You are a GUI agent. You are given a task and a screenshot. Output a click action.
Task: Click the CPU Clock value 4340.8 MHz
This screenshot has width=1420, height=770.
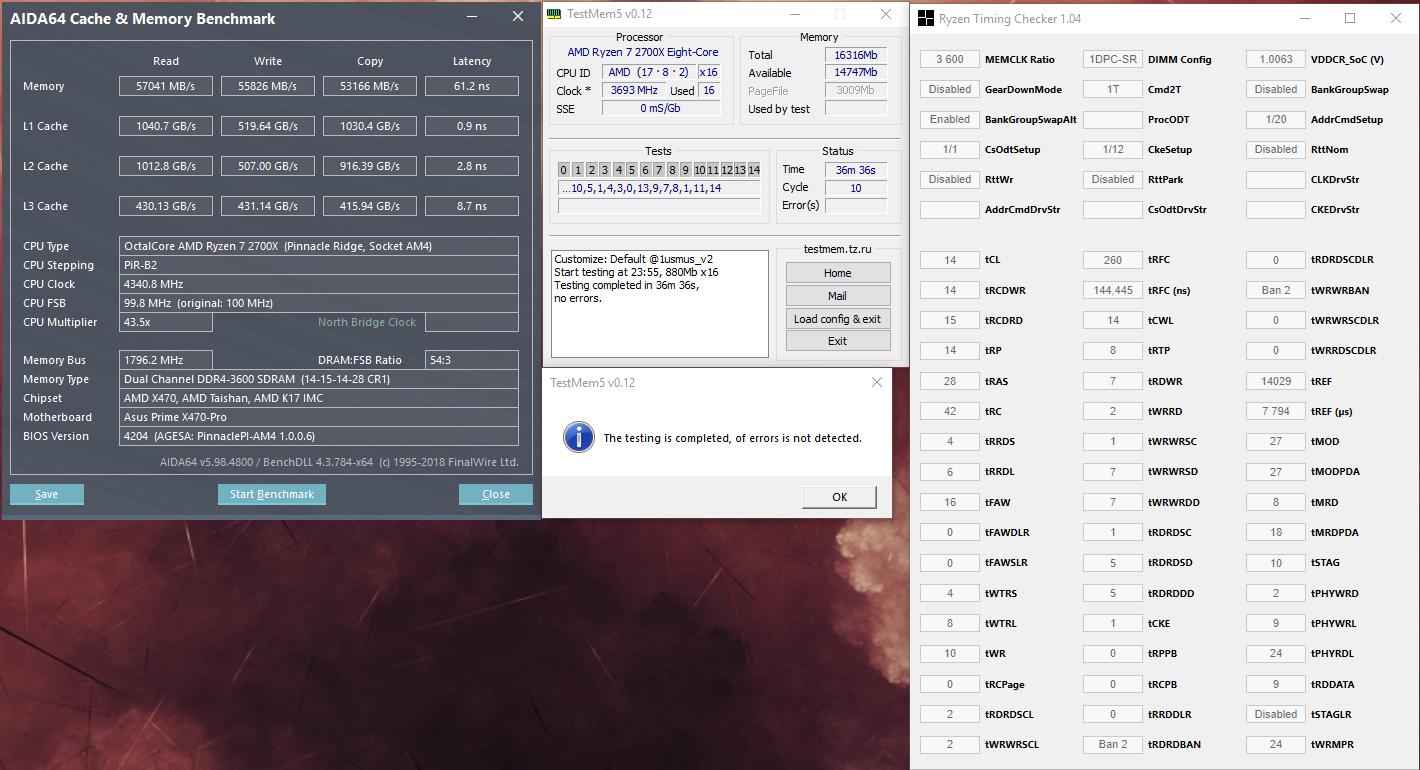coord(319,284)
